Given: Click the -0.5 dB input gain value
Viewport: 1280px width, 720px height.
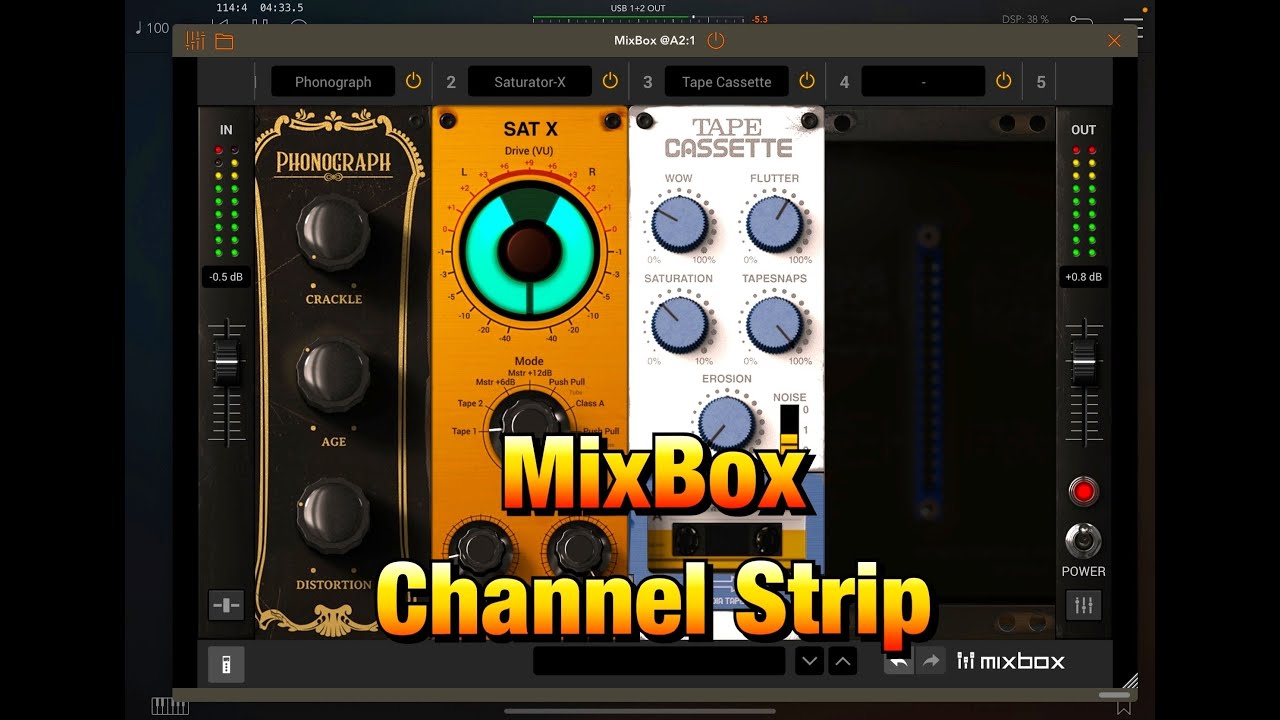Looking at the screenshot, I should pyautogui.click(x=226, y=278).
